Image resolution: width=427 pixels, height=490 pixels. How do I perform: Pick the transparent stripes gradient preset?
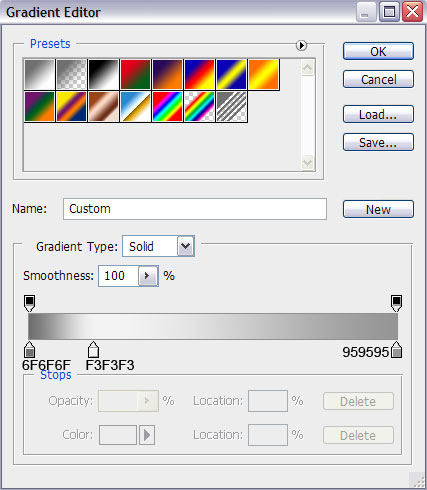click(231, 107)
